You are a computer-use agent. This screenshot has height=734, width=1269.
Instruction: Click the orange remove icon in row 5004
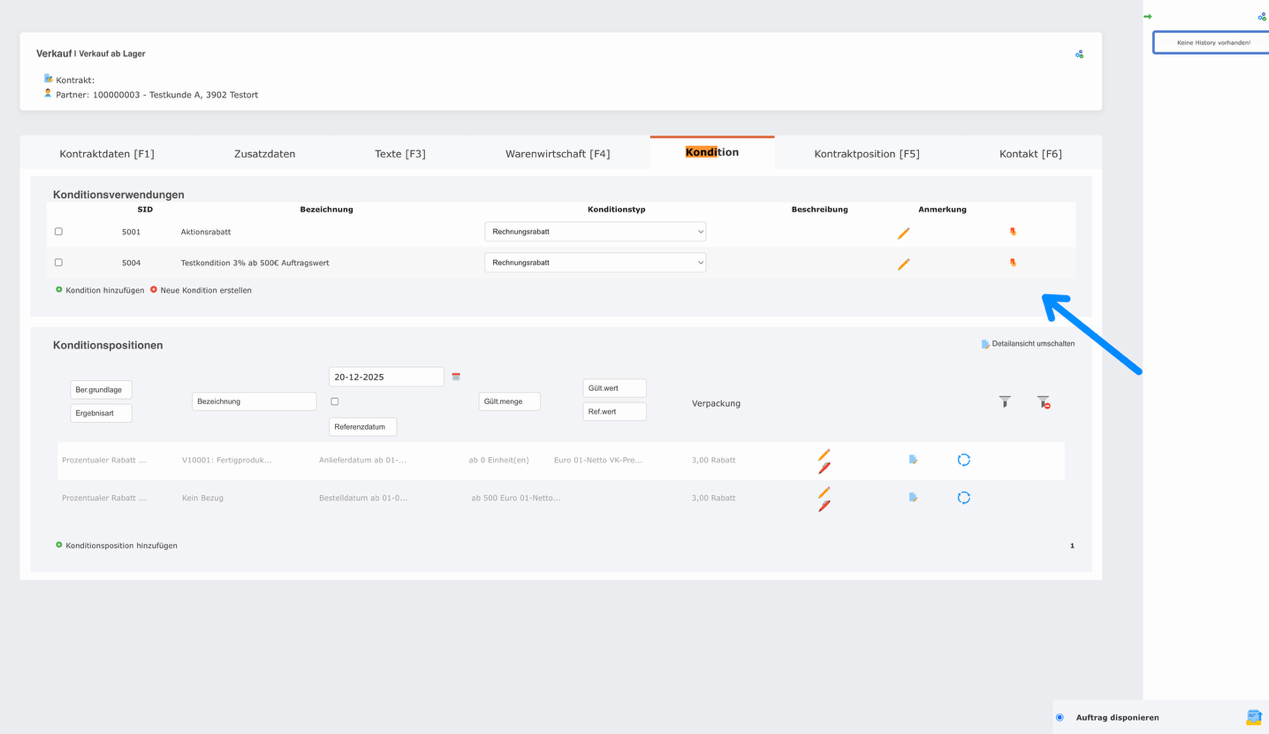coord(1012,263)
